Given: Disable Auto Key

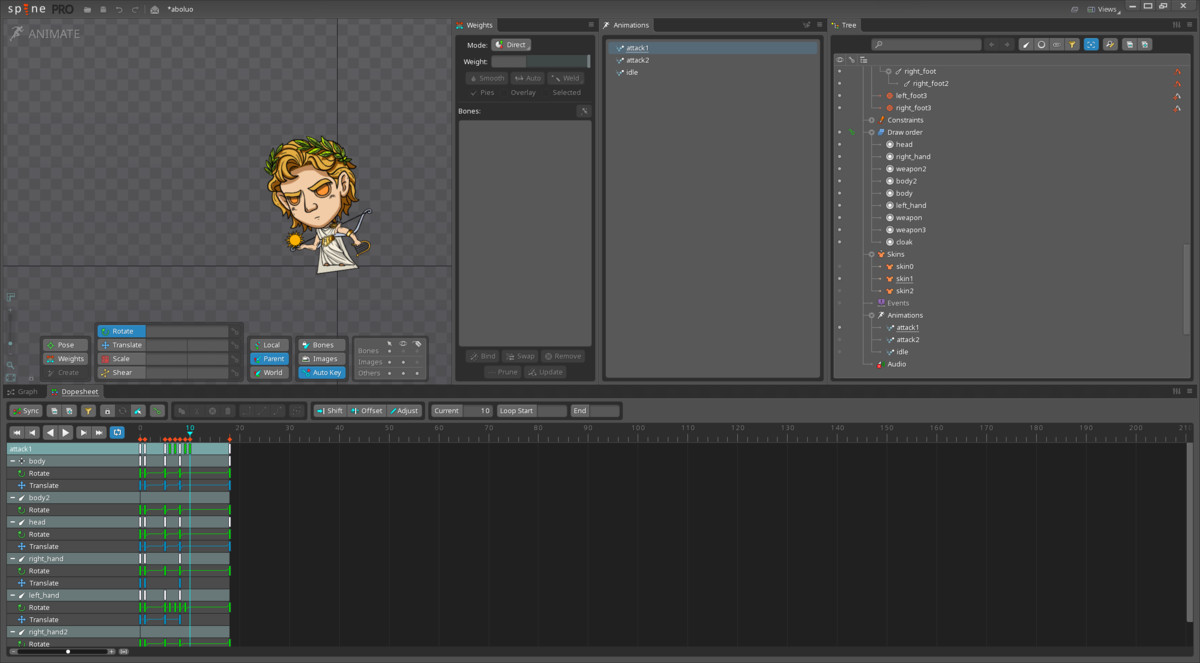Looking at the screenshot, I should coord(322,373).
